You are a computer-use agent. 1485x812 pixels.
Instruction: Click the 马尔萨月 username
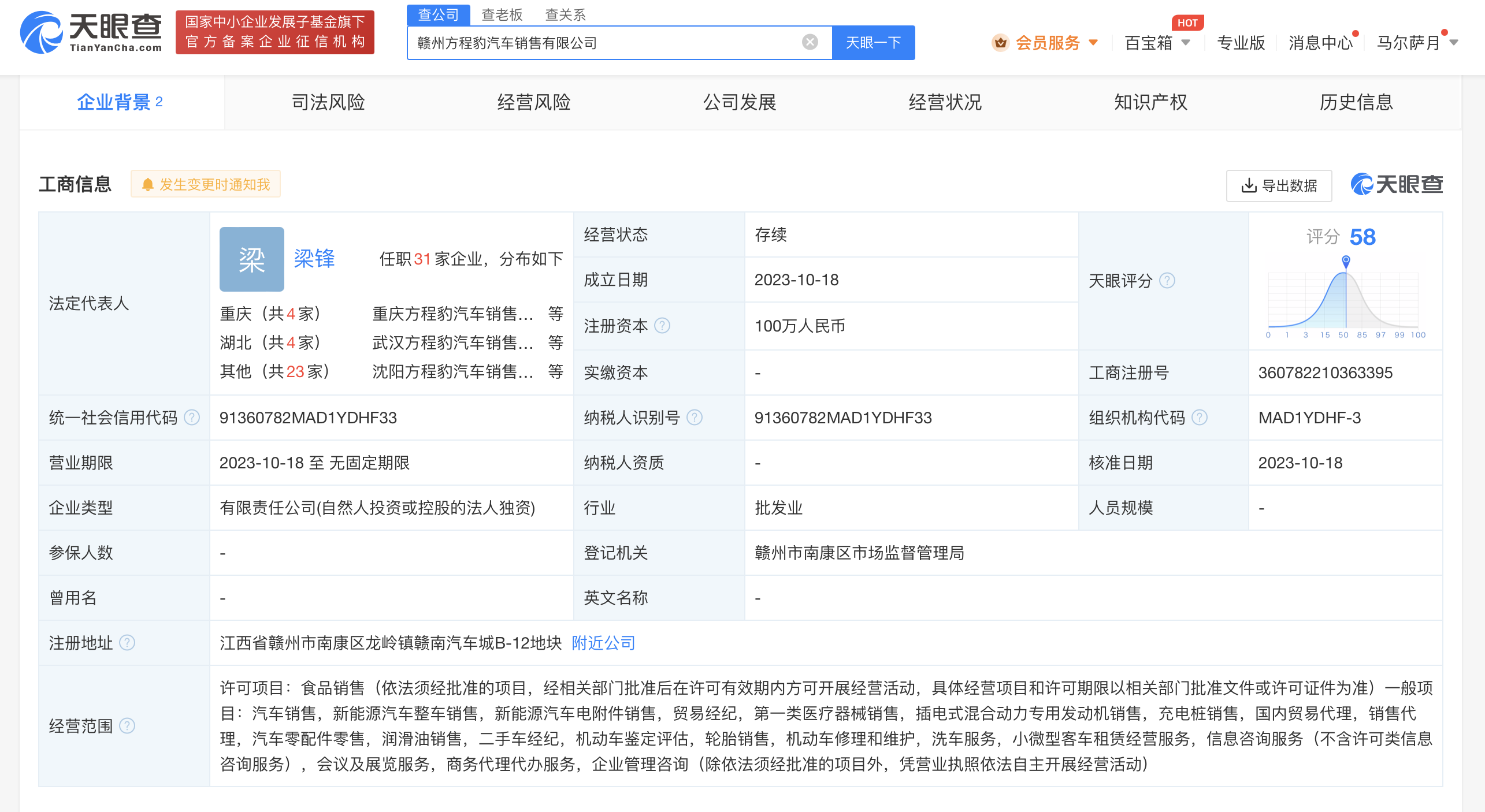1408,43
